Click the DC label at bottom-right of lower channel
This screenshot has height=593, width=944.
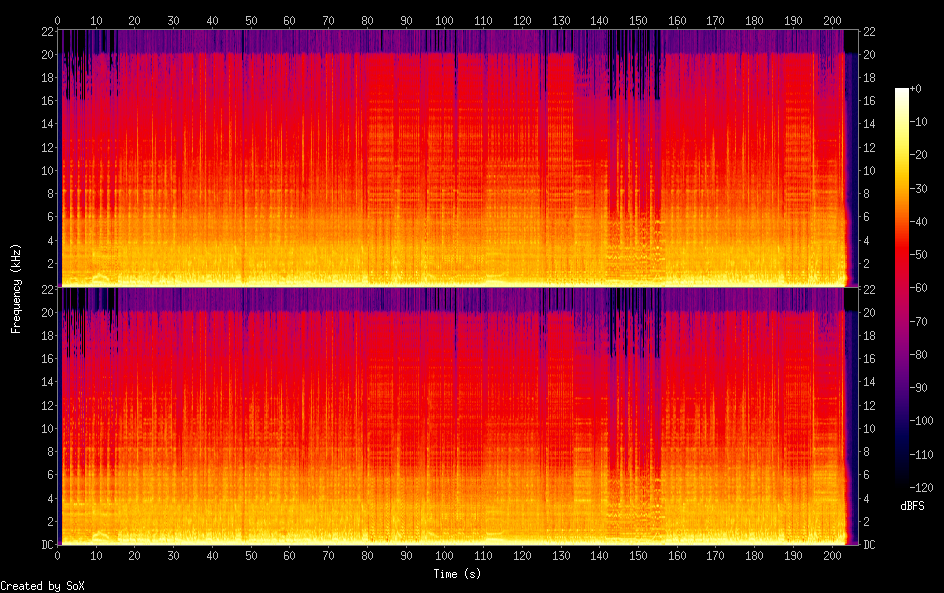pyautogui.click(x=869, y=545)
